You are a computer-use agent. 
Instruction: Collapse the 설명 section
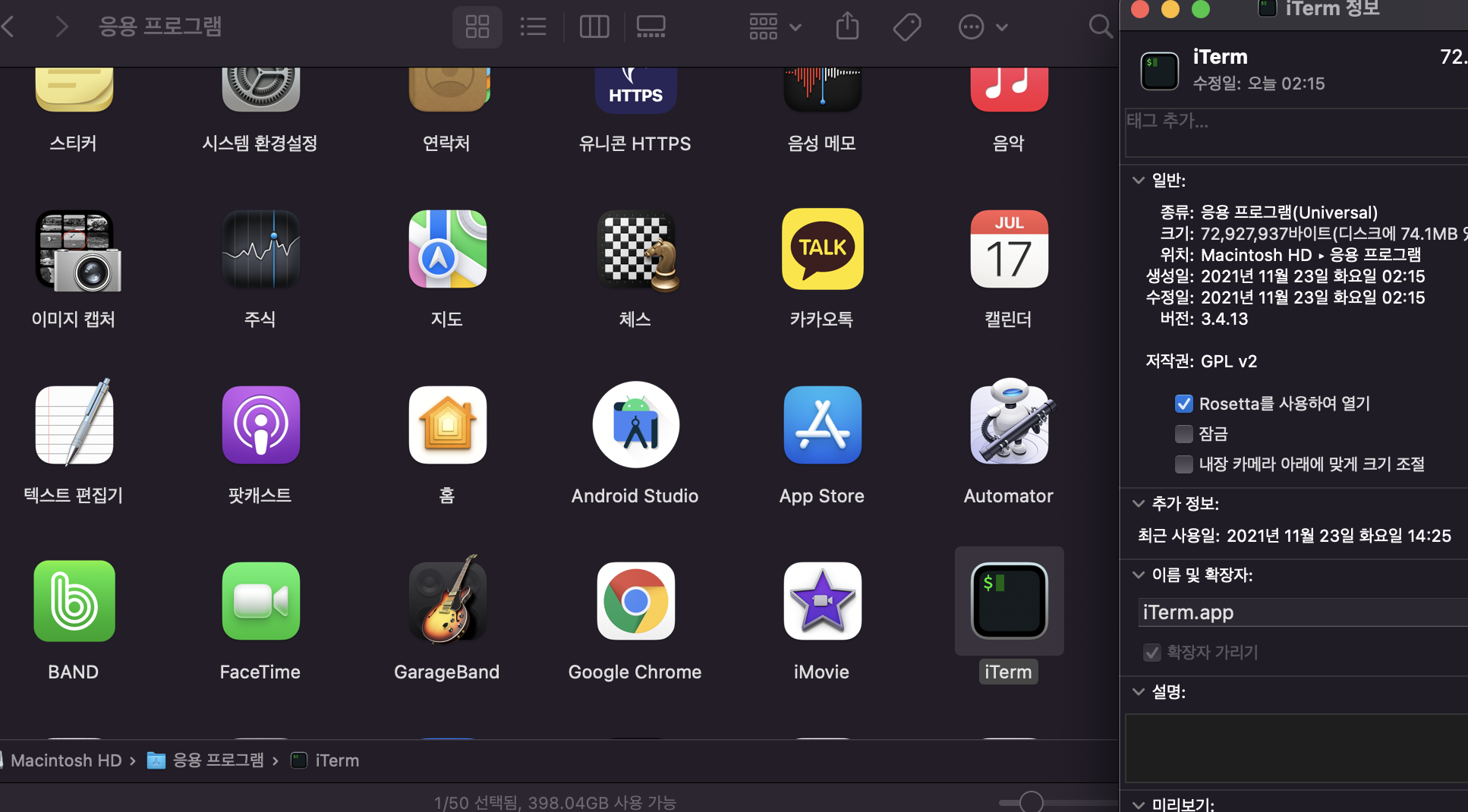tap(1138, 692)
